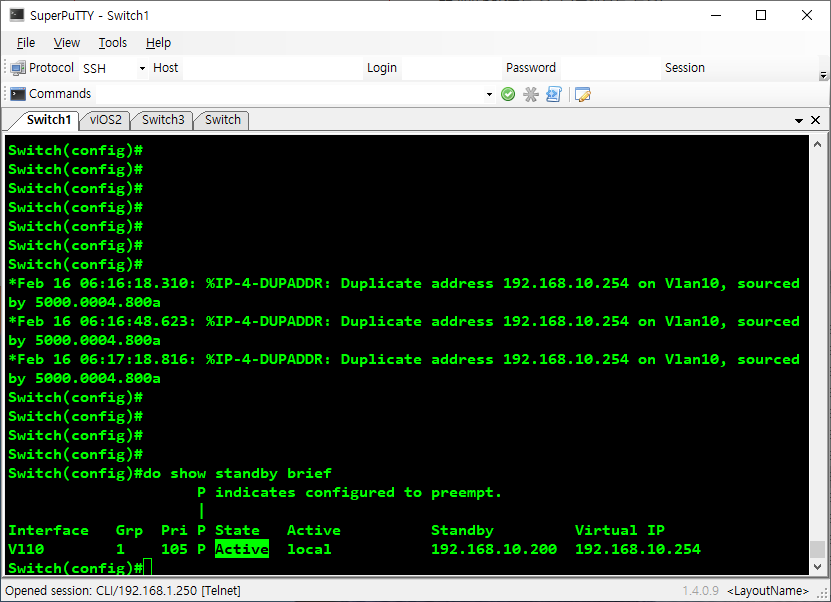Click the Password input field

(x=611, y=68)
